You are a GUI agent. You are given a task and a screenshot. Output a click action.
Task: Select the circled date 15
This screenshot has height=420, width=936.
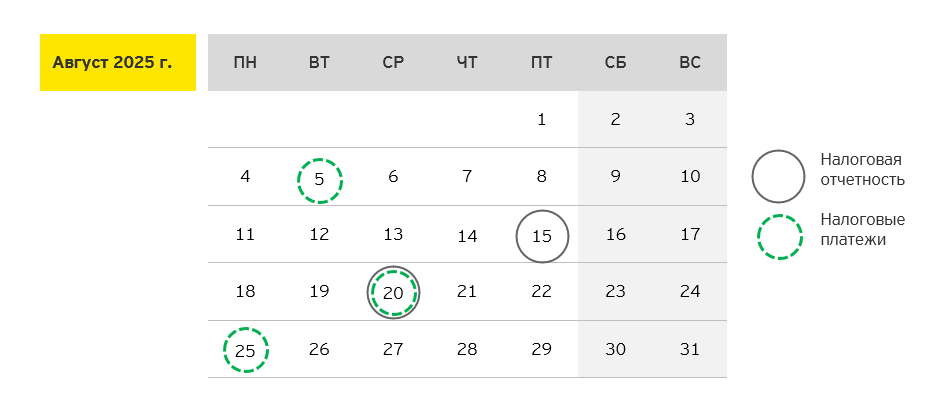pos(542,237)
